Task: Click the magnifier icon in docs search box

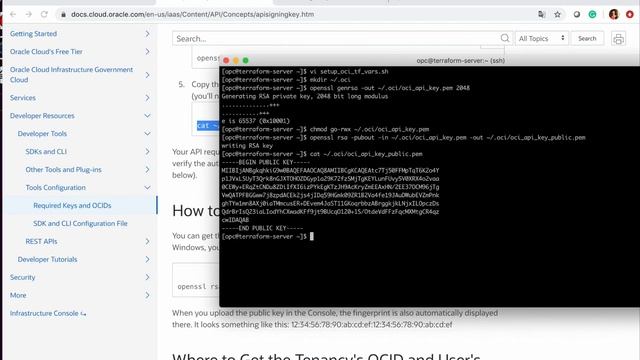Action: pos(505,38)
